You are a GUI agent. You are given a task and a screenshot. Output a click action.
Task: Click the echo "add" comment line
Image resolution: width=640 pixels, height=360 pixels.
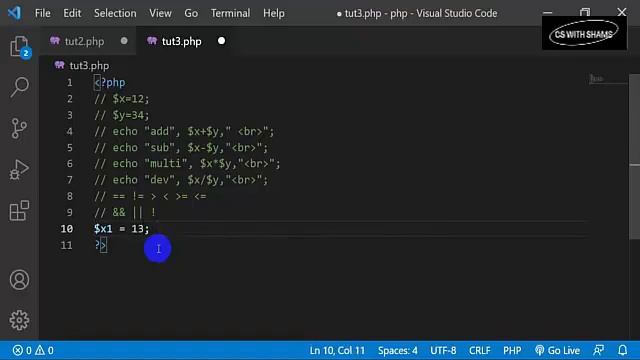(x=184, y=131)
